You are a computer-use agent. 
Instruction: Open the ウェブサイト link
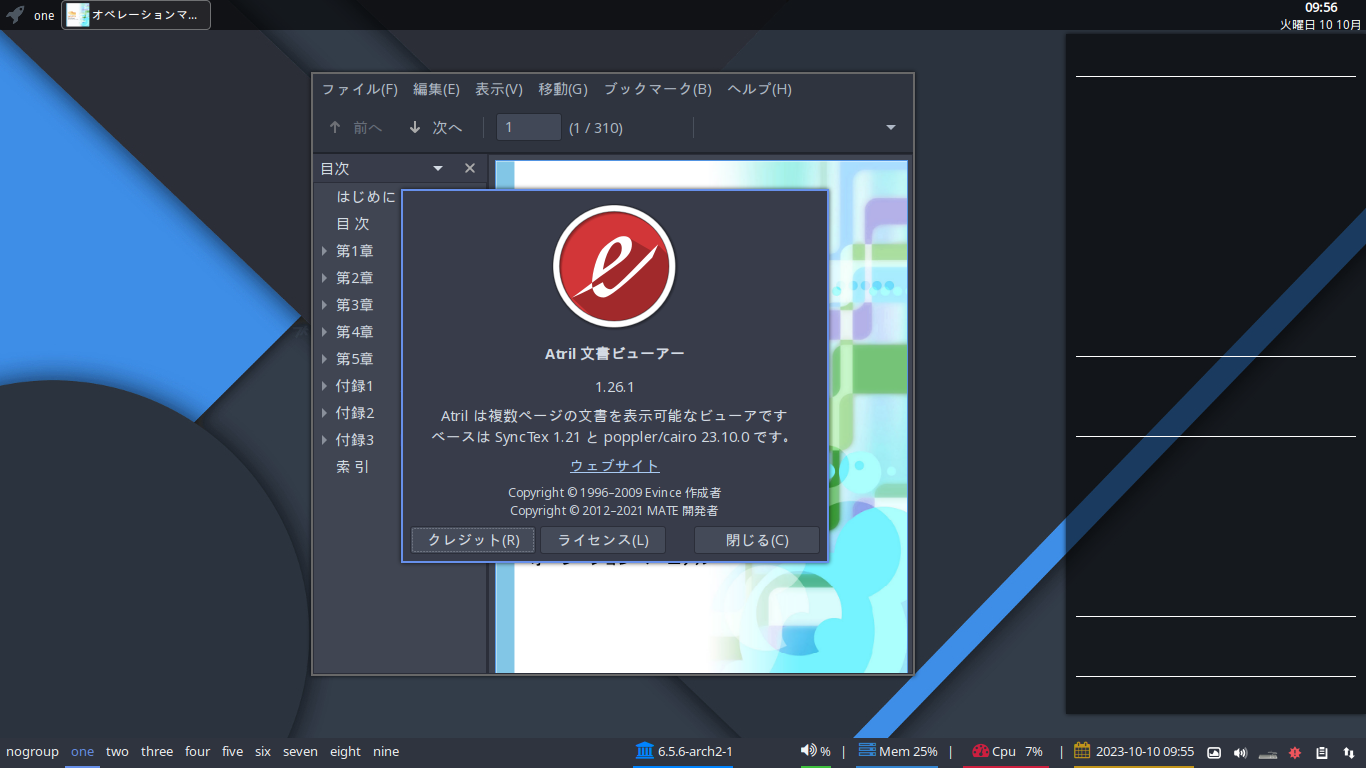tap(615, 466)
